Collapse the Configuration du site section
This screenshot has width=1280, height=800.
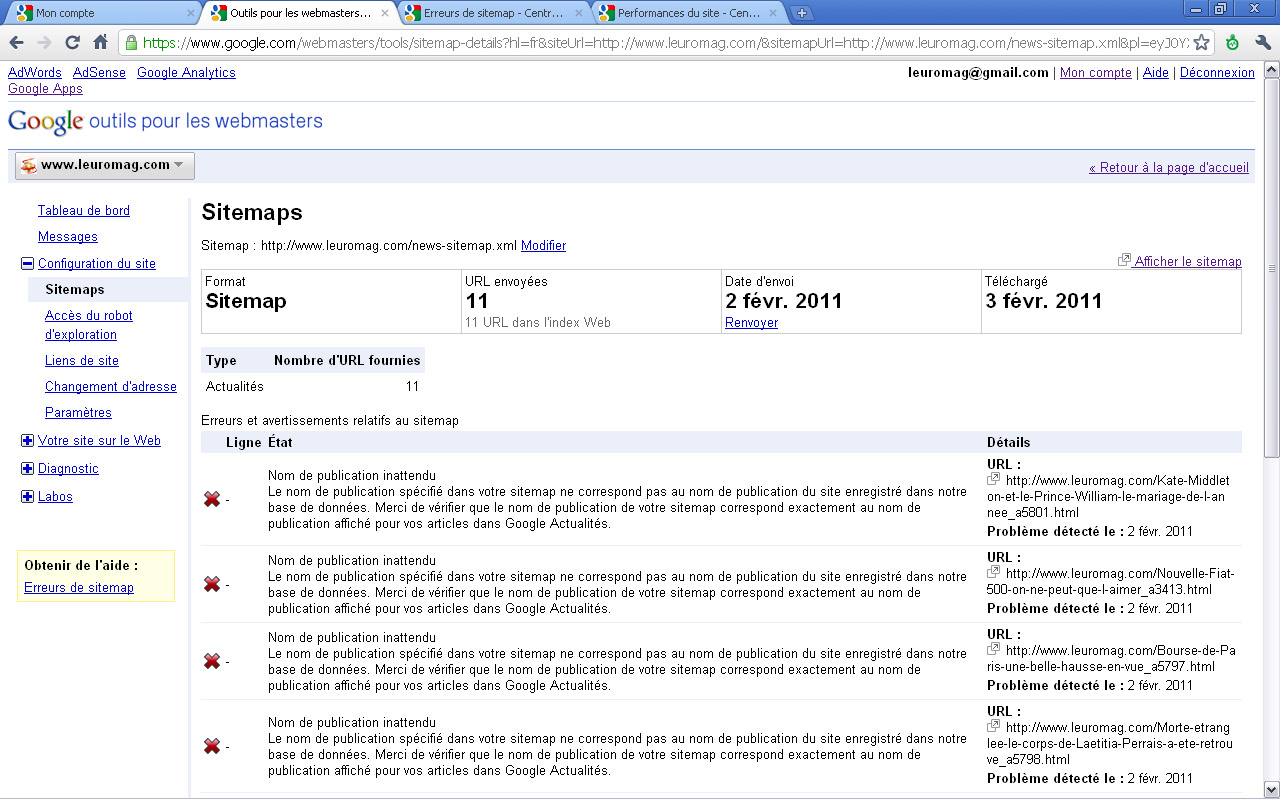pyautogui.click(x=27, y=264)
